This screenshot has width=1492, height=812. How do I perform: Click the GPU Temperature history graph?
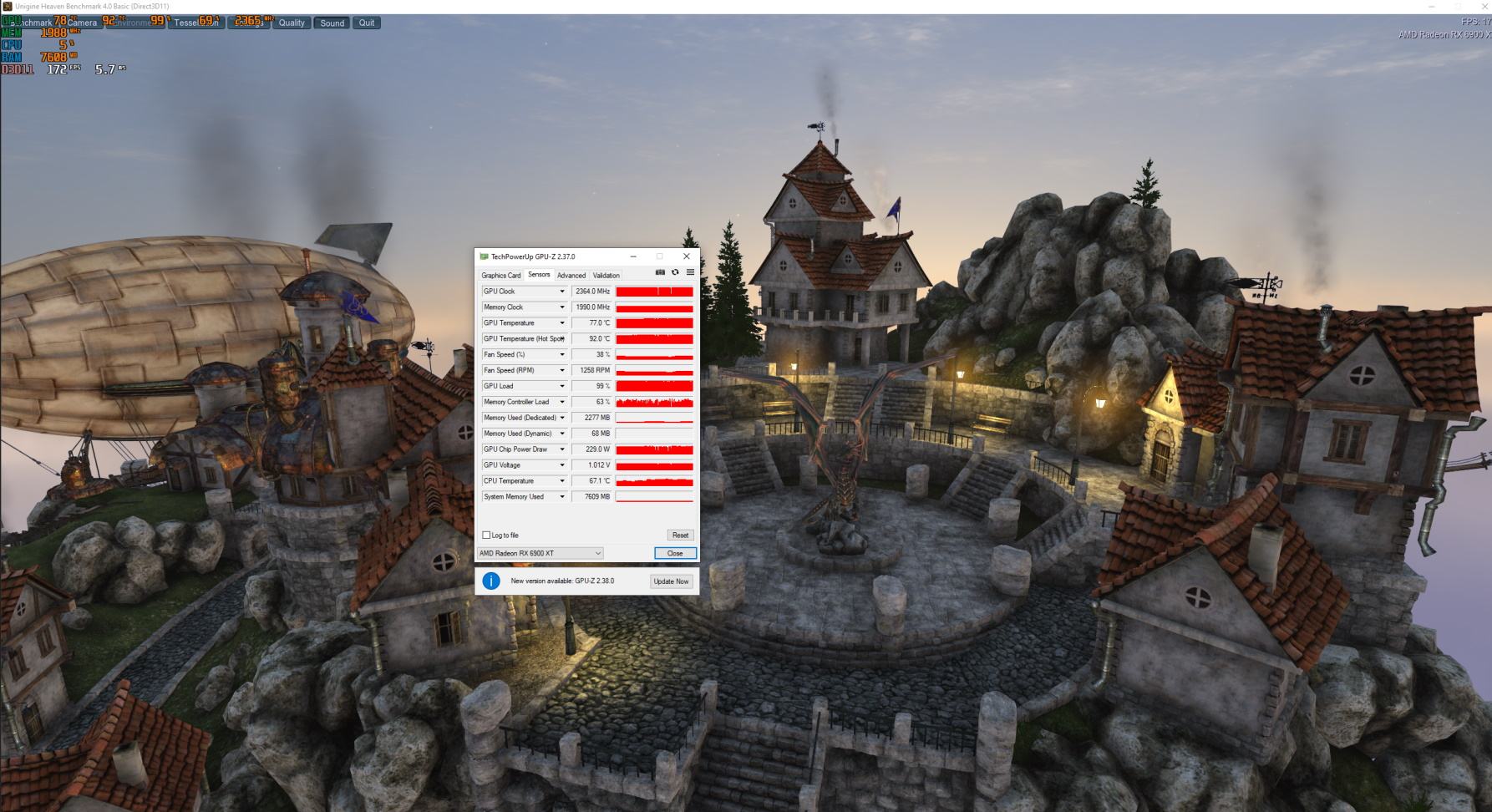coord(655,323)
